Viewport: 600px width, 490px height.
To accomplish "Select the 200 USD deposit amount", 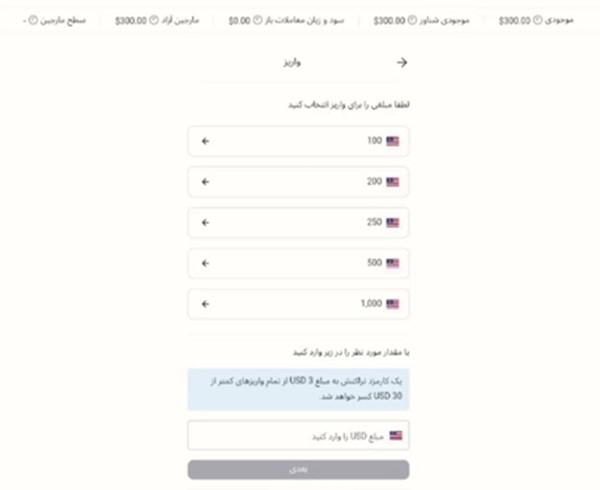I will (x=298, y=182).
